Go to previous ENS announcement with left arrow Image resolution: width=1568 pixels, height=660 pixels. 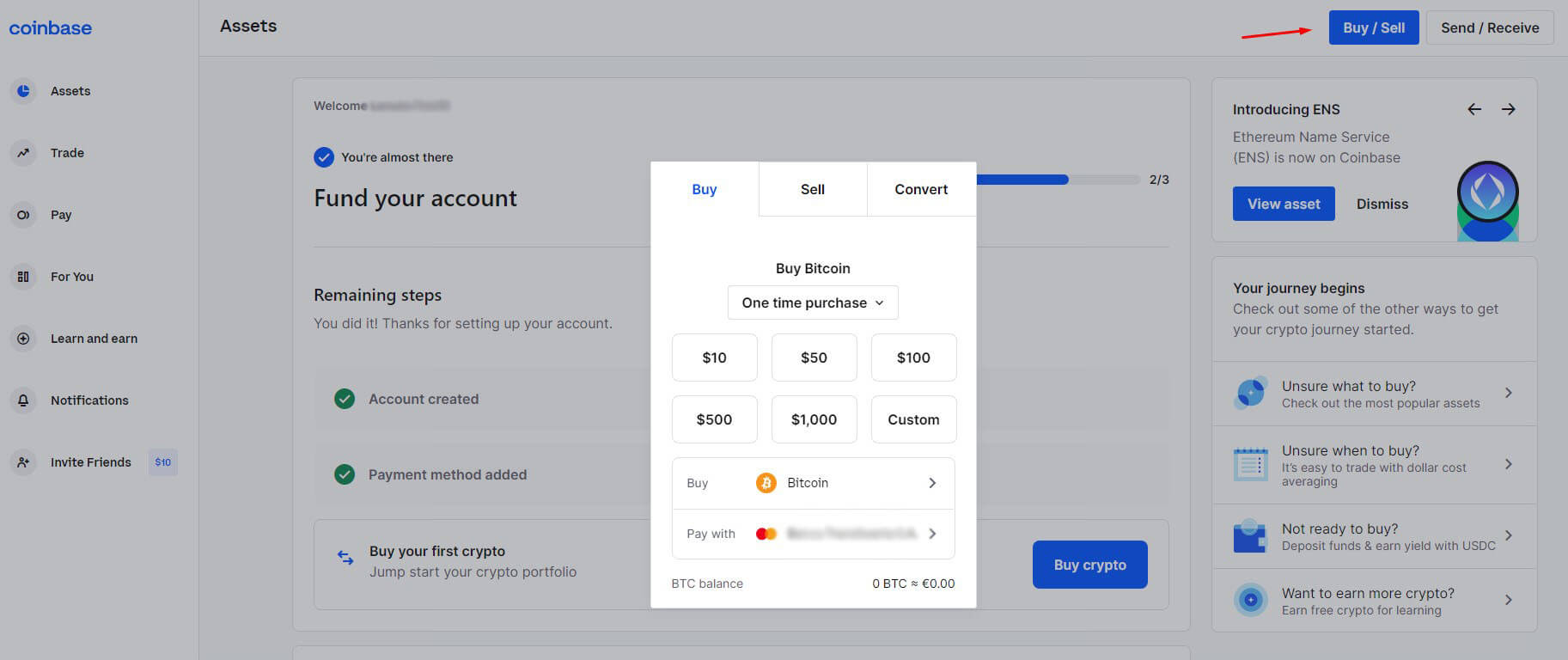click(1474, 109)
